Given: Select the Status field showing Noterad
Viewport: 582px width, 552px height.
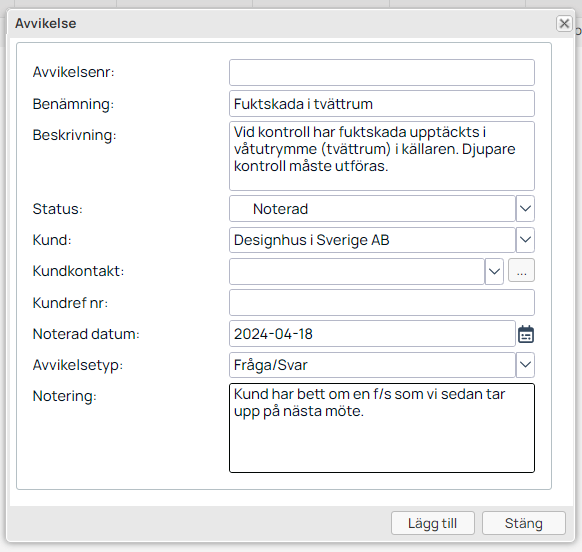Looking at the screenshot, I should tap(372, 209).
